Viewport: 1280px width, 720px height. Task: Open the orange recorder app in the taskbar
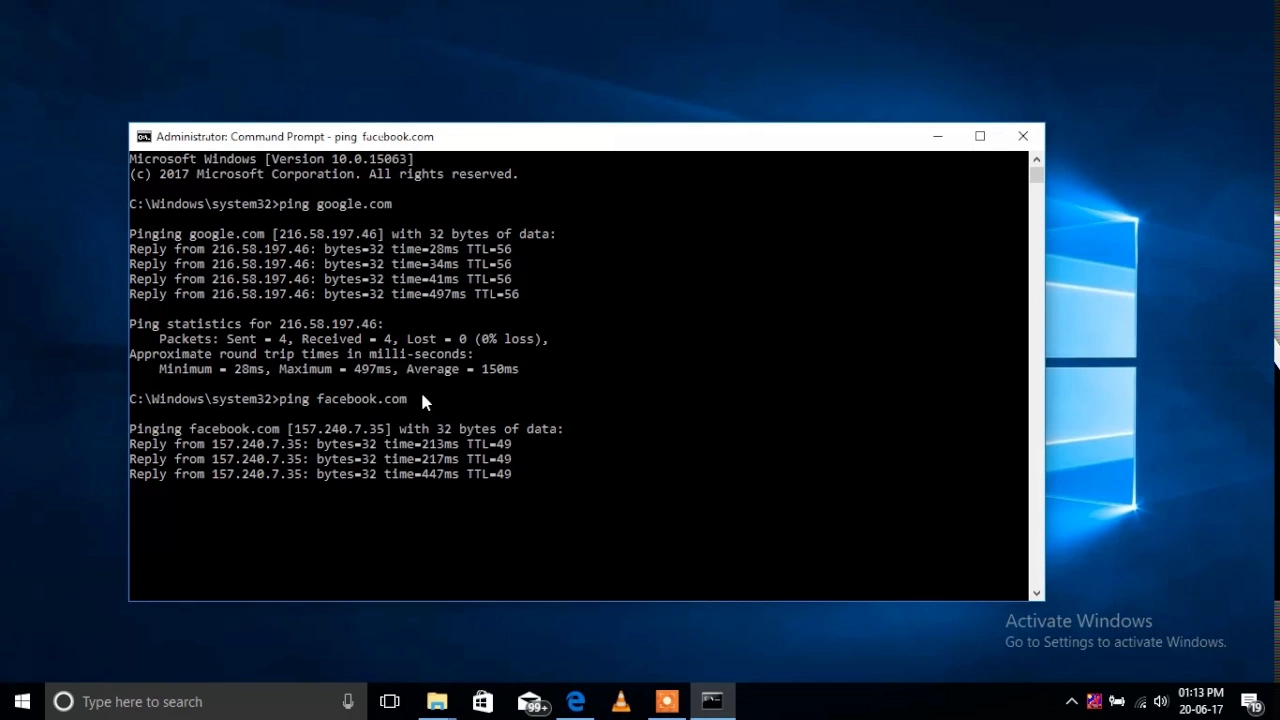[666, 702]
